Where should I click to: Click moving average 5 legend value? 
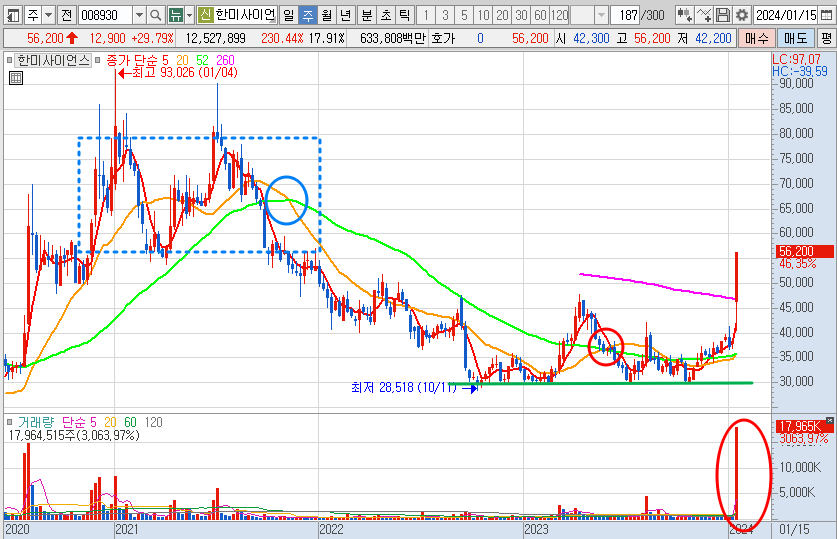click(165, 60)
